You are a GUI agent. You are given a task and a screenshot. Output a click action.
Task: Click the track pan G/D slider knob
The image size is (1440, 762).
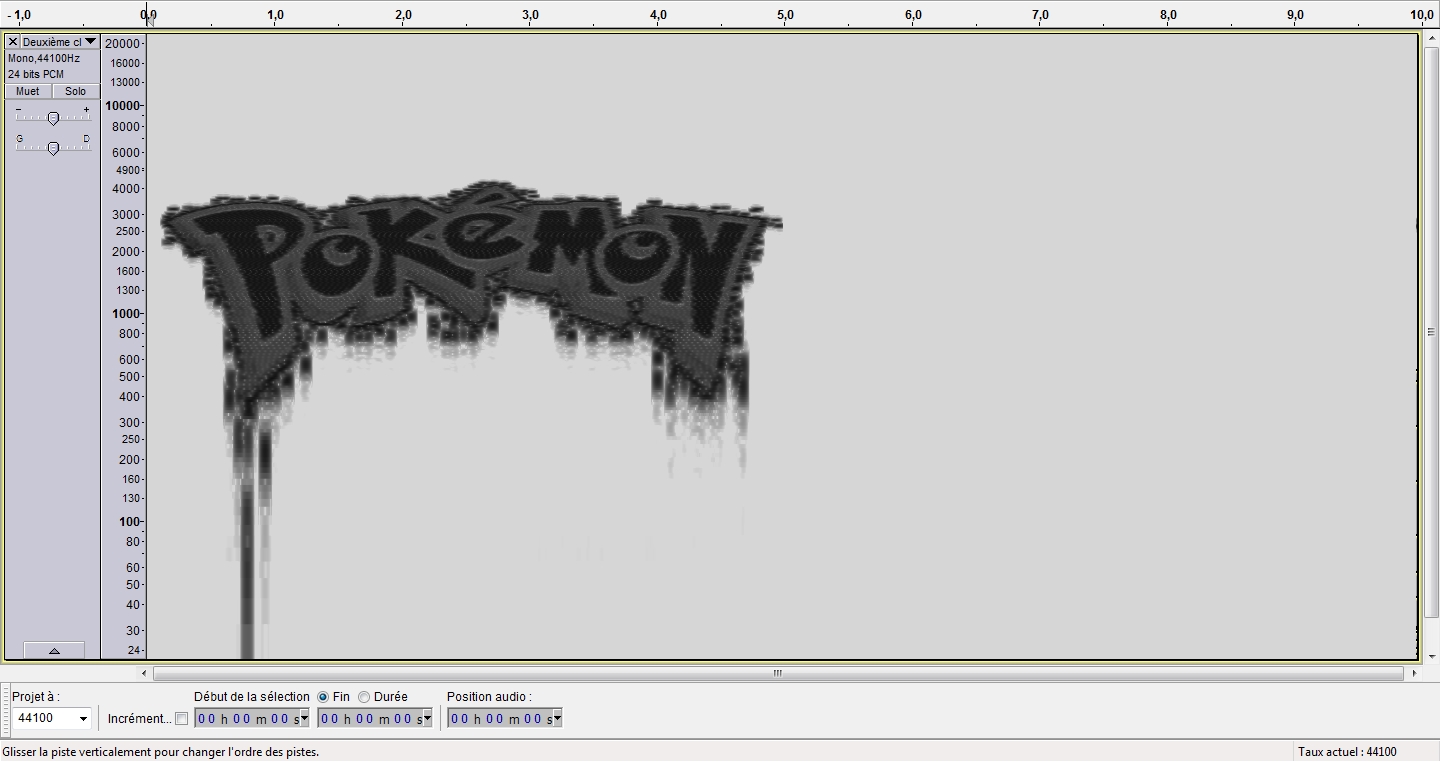pos(53,148)
